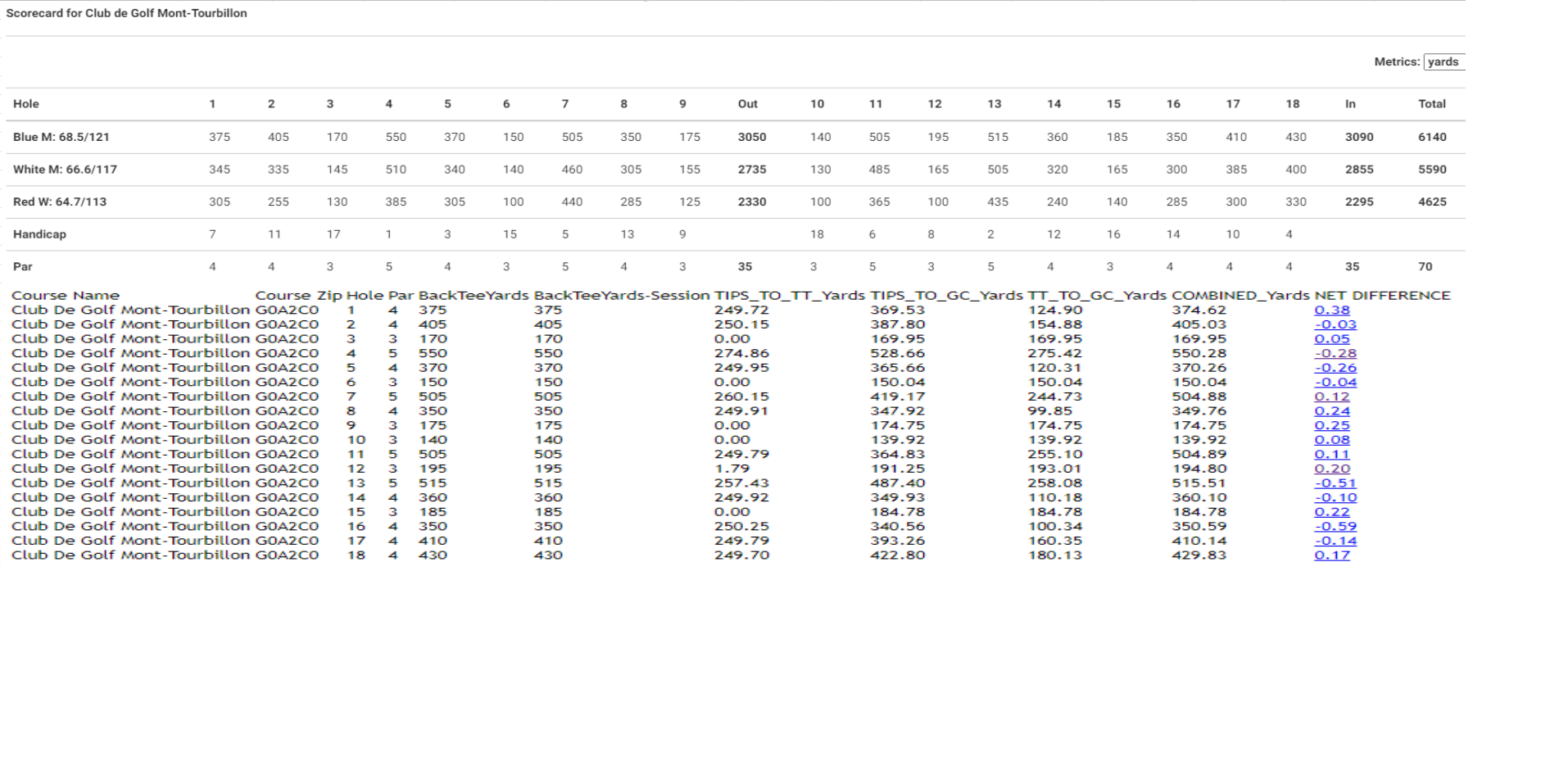Click the 0.05 net difference link
Screen dimensions: 1568x766
(x=1332, y=338)
